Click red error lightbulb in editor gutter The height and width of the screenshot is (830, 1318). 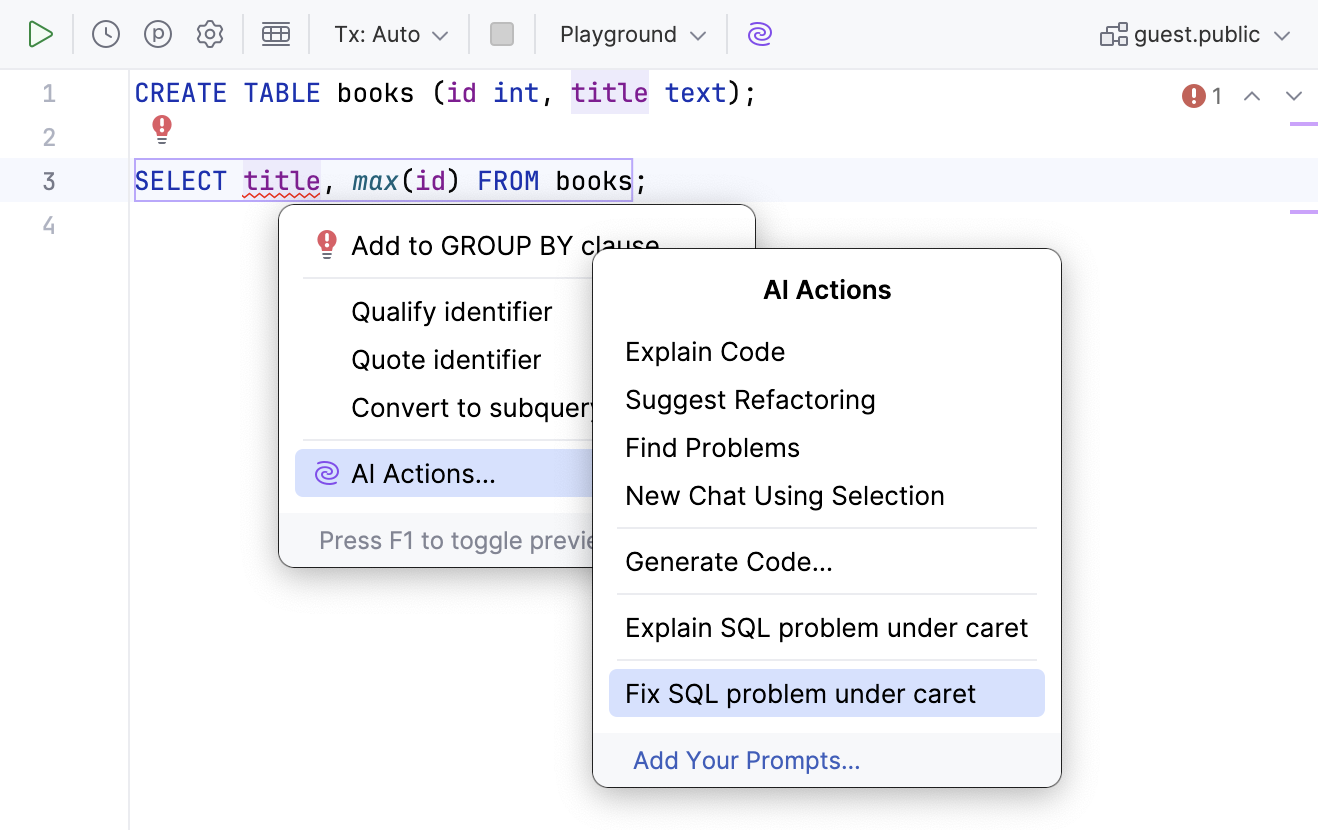(x=161, y=129)
